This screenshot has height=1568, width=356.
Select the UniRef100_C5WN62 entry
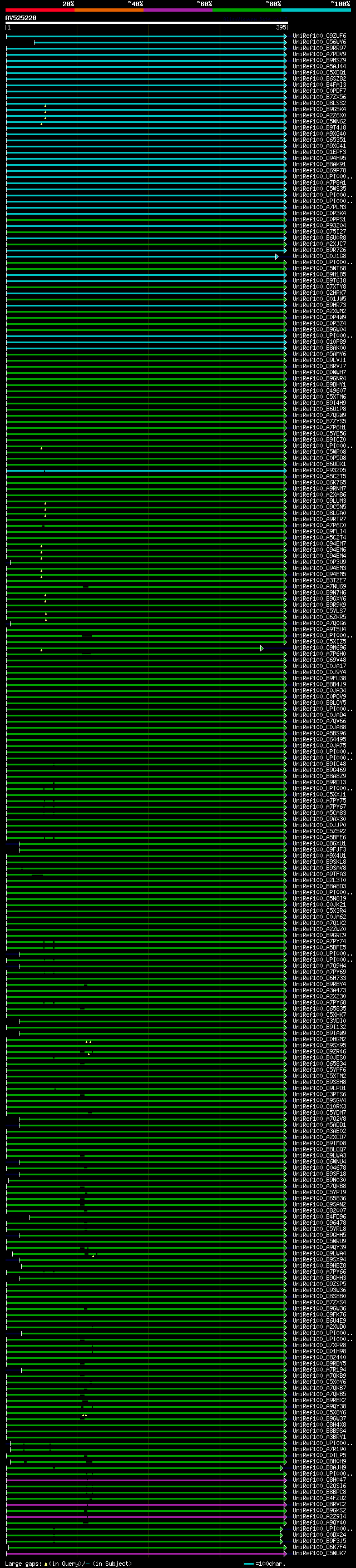coord(319,121)
